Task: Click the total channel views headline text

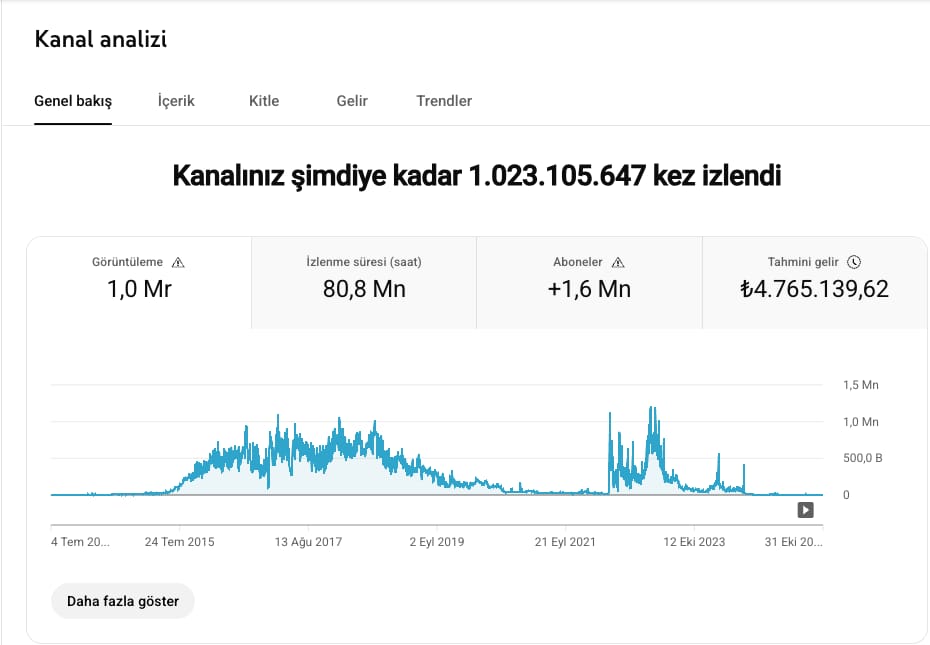Action: pos(476,176)
